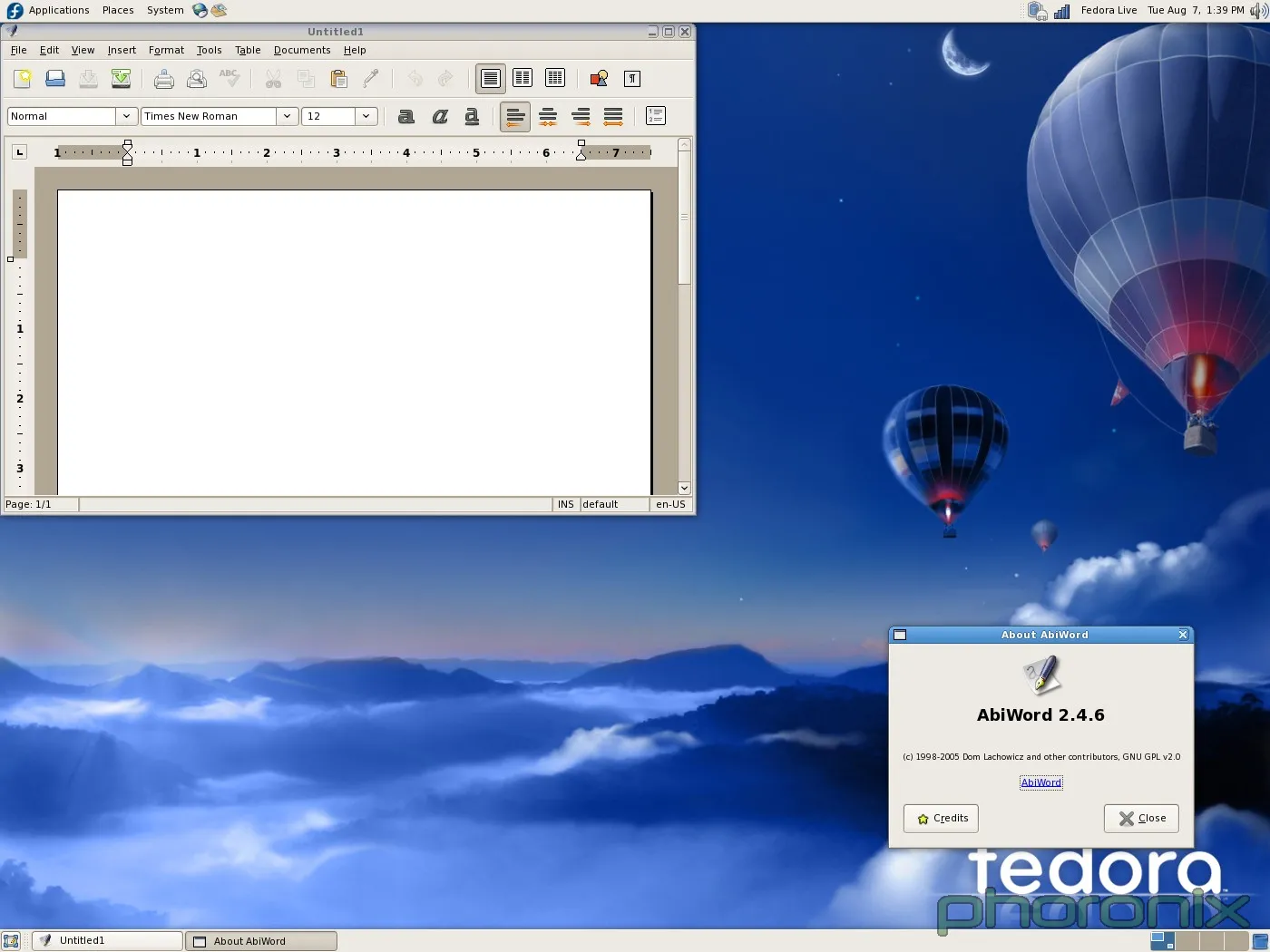Select the Untitled1 taskbar button
The image size is (1270, 952).
point(107,941)
